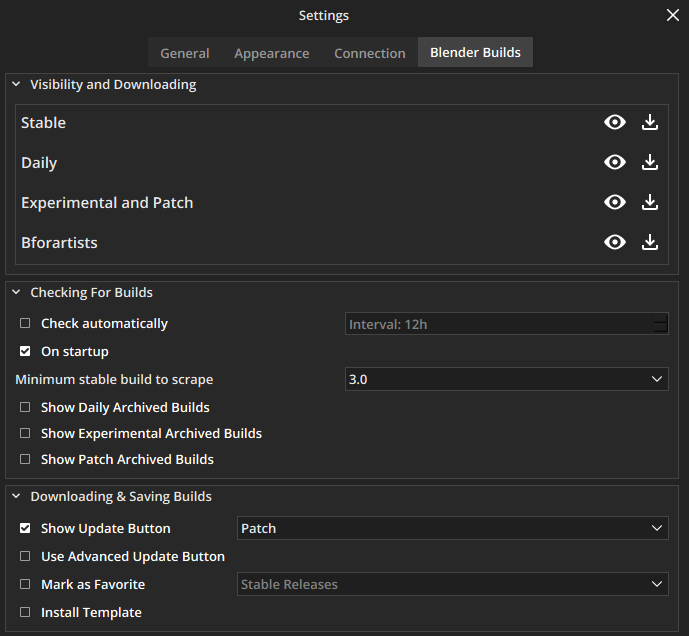
Task: Click the download icon for Daily builds
Action: tap(650, 162)
